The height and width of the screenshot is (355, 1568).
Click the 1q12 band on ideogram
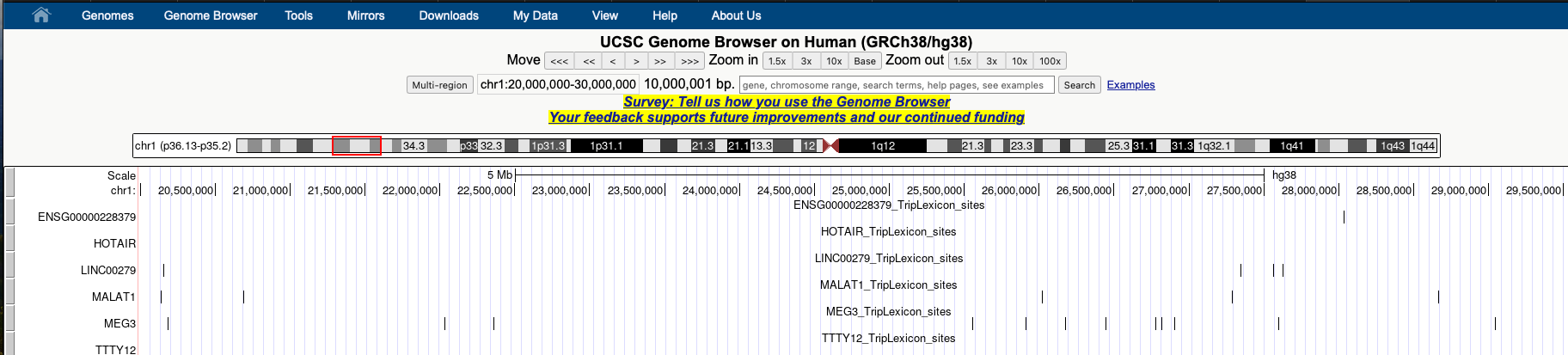[883, 146]
